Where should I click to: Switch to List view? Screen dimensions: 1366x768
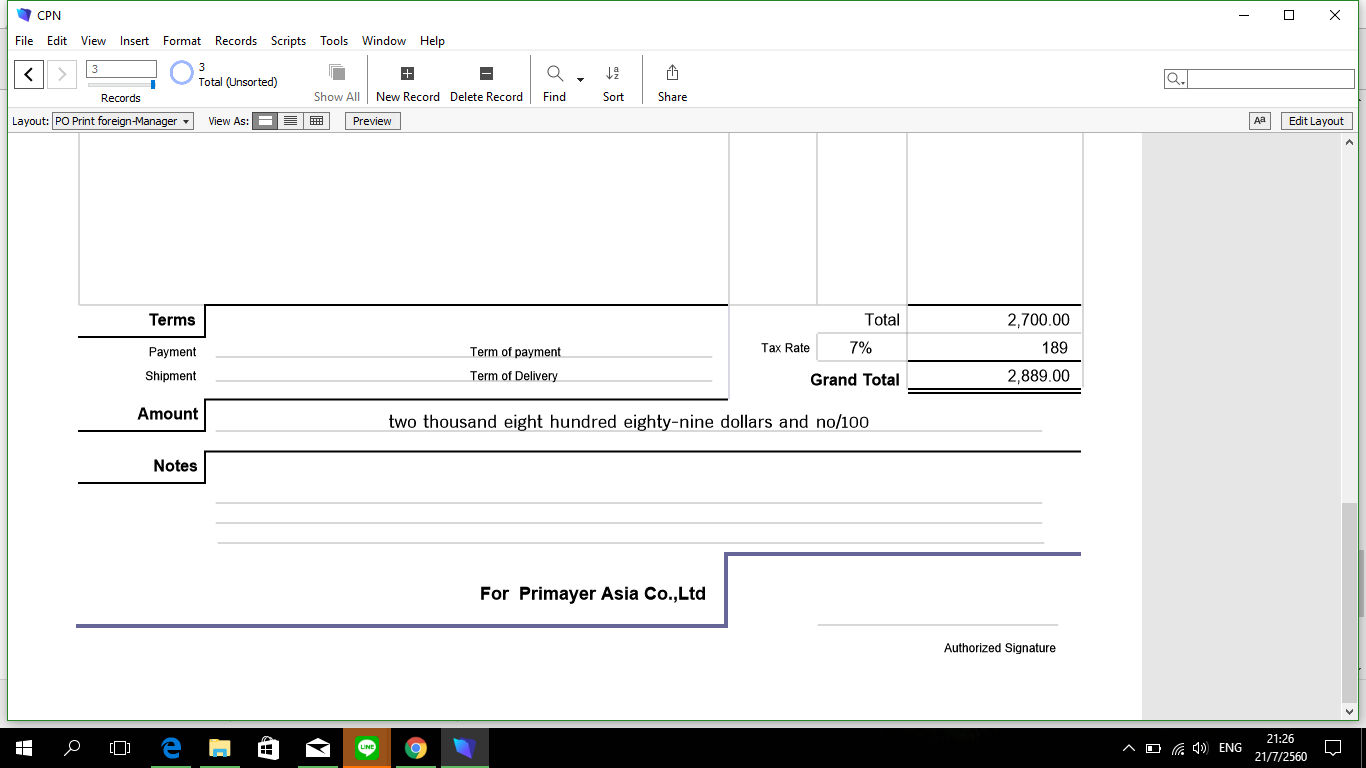tap(291, 121)
